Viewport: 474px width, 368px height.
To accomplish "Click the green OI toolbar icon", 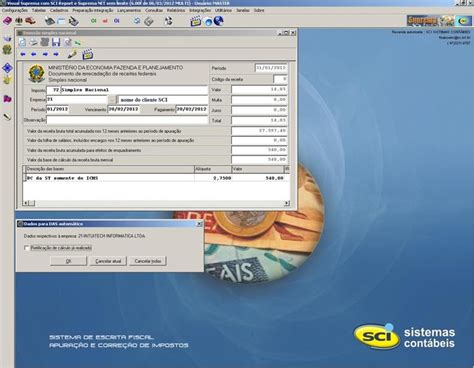I will point(94,21).
